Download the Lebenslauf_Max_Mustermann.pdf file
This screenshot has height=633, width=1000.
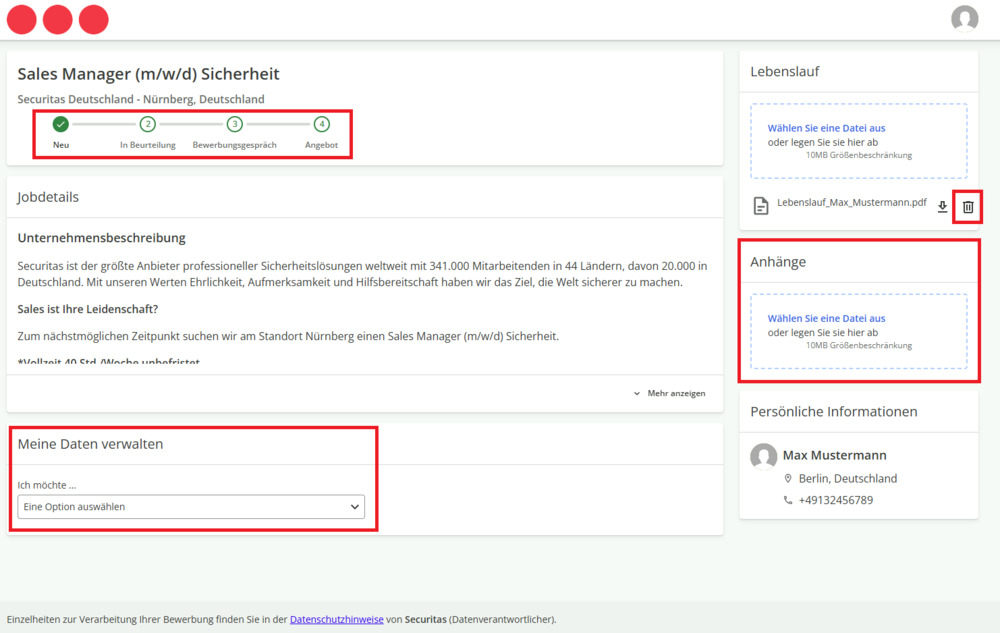click(x=942, y=207)
